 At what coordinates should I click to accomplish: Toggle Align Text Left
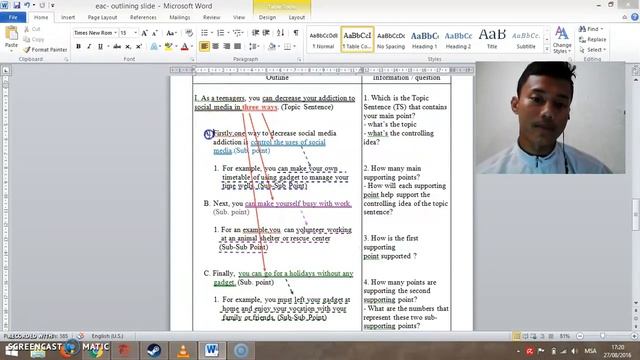point(204,46)
